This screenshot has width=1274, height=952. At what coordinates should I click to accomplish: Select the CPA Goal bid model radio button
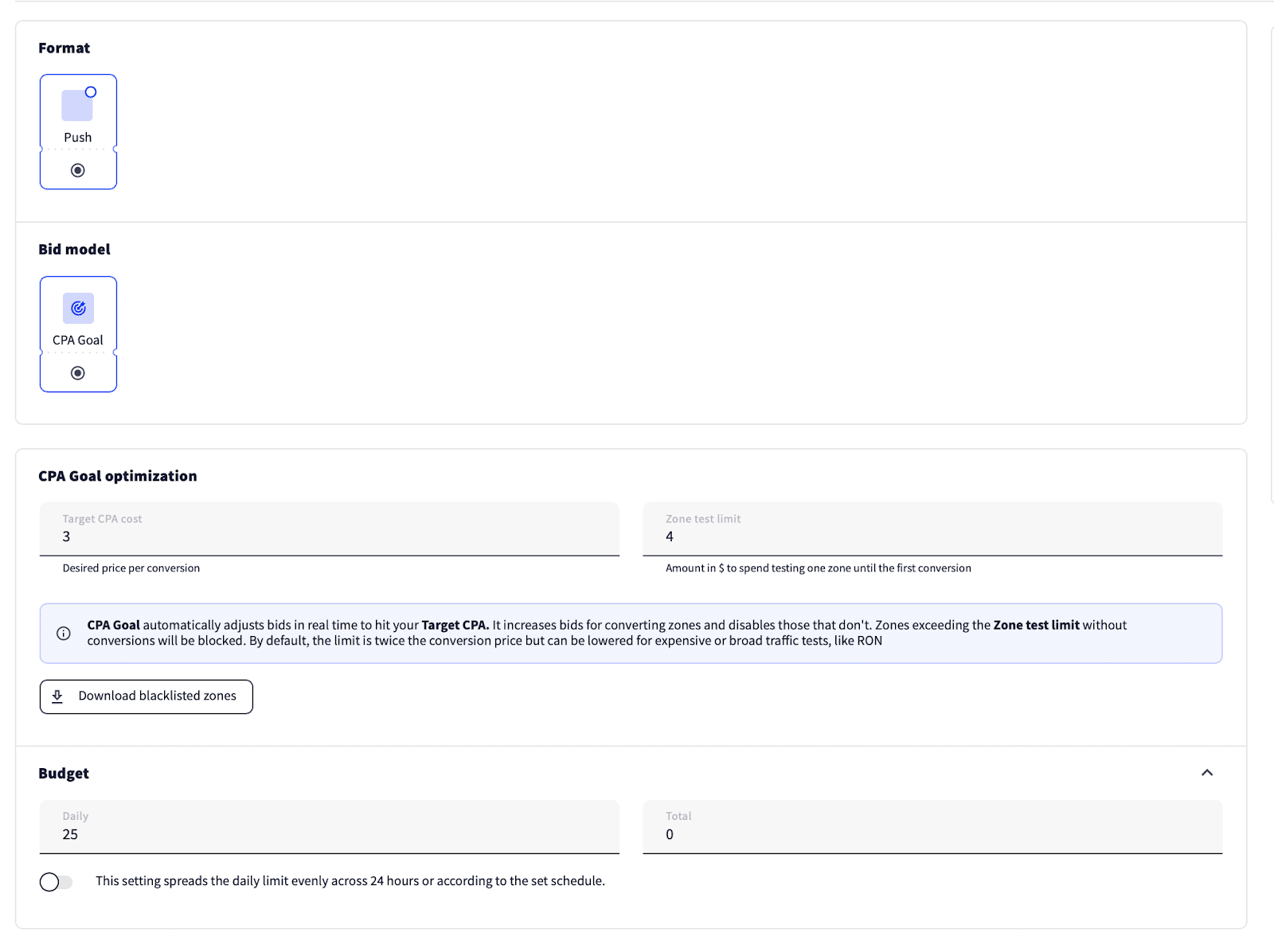[x=78, y=373]
